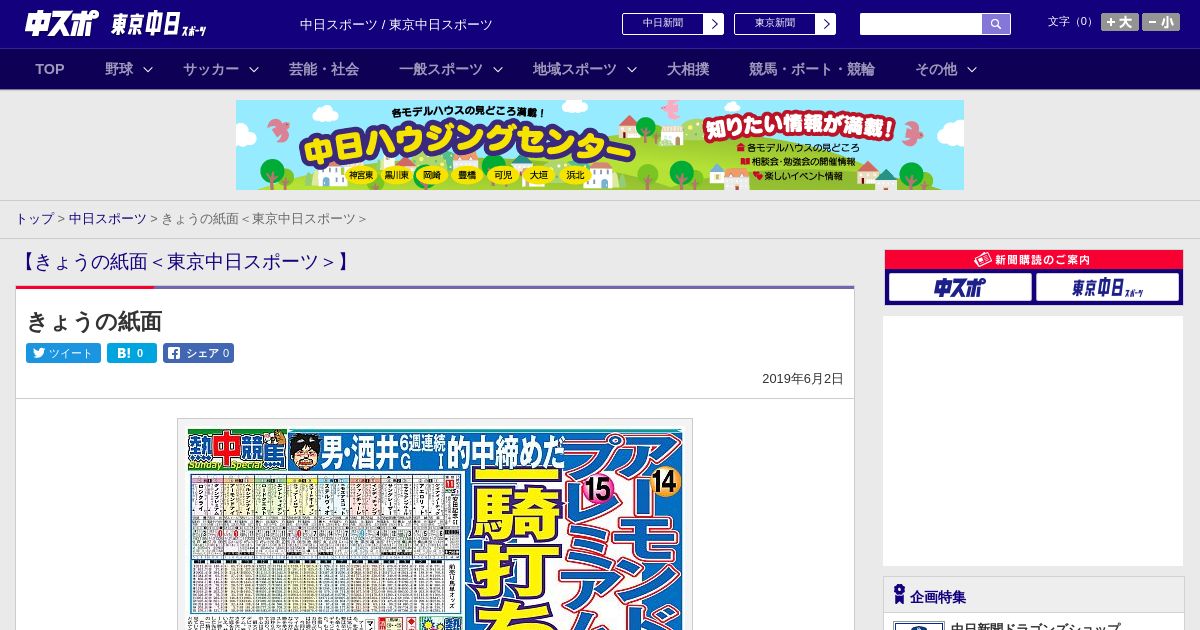Click the 2019年6月2日 date text
The width and height of the screenshot is (1200, 630).
click(x=803, y=379)
